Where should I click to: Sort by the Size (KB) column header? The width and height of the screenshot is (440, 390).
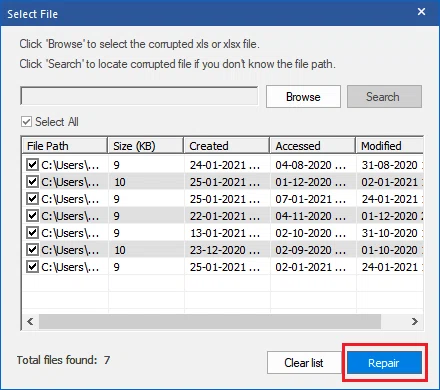click(x=146, y=146)
